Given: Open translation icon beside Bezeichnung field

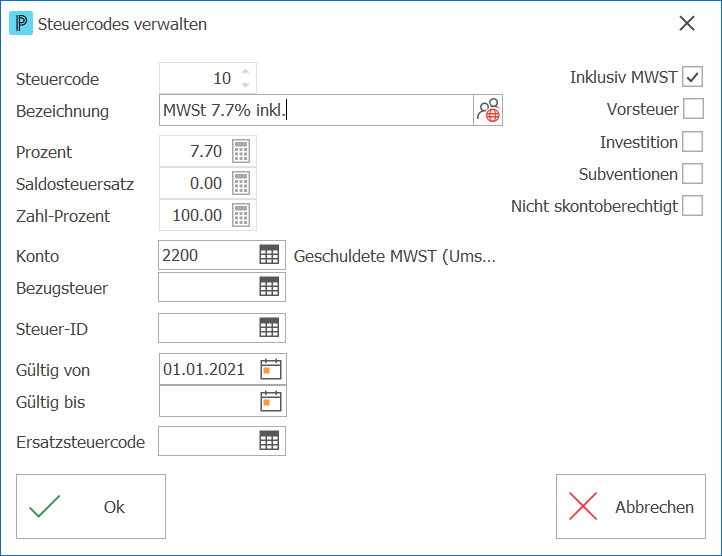Looking at the screenshot, I should pyautogui.click(x=488, y=110).
